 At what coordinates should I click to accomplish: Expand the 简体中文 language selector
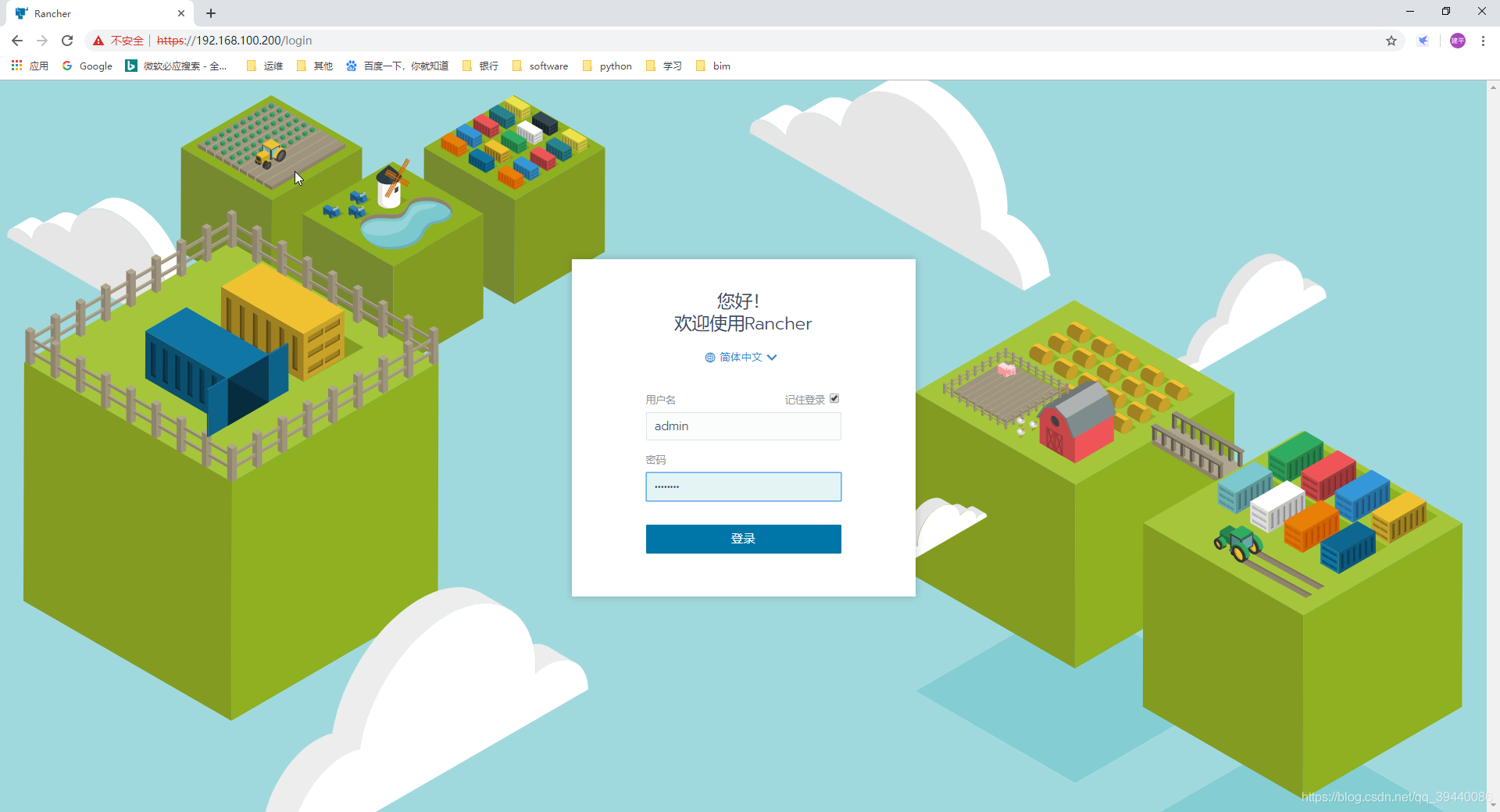(741, 357)
